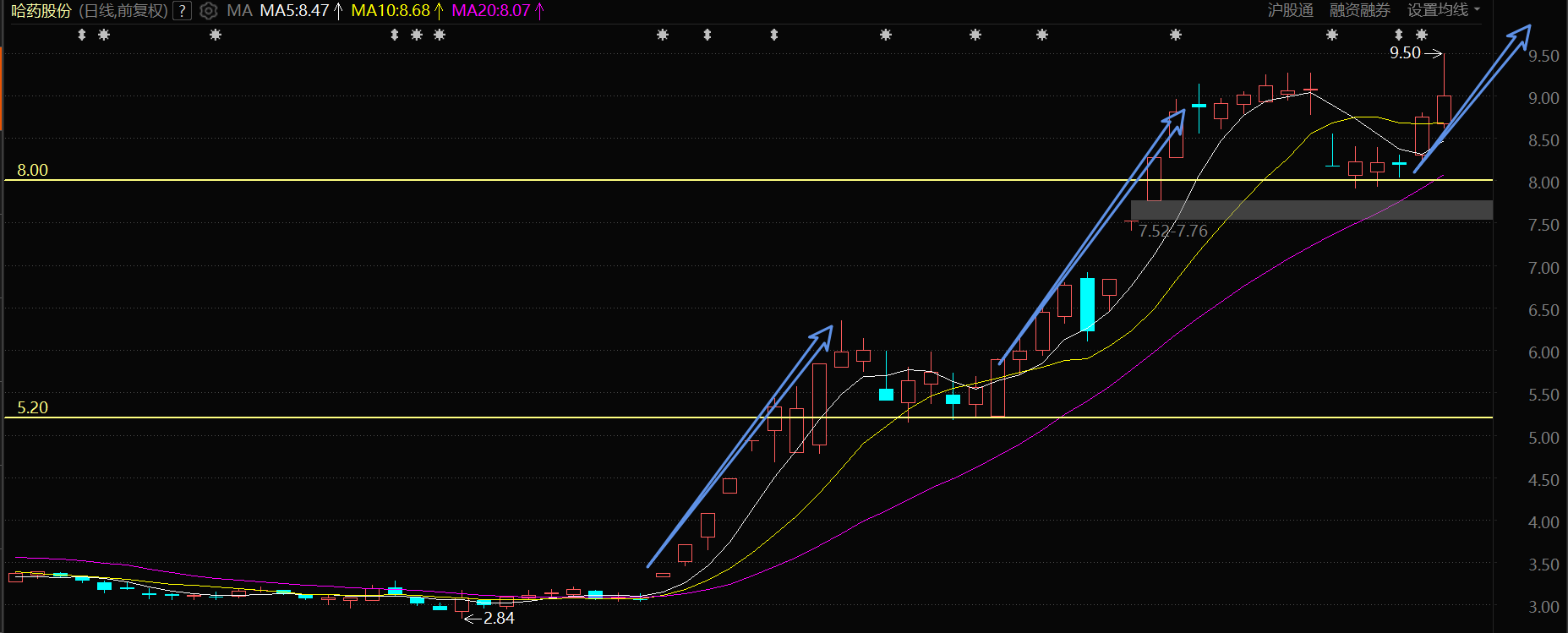Click the 6.50 price axis label
The image size is (1568, 633).
click(x=1543, y=310)
